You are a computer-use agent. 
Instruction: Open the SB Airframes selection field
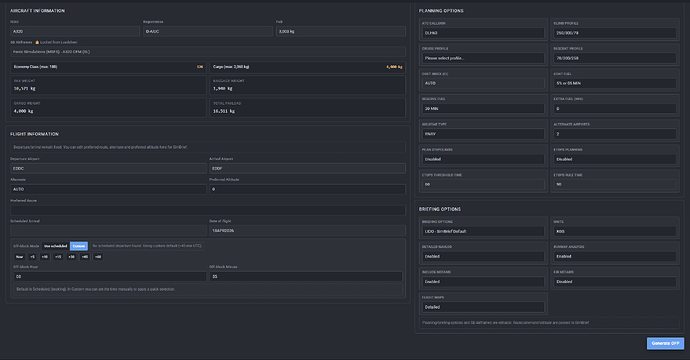208,51
